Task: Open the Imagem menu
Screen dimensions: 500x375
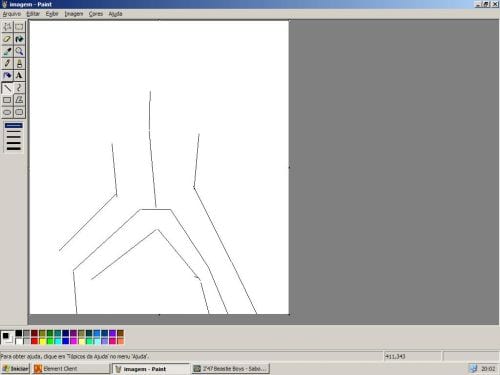Action: (74, 14)
